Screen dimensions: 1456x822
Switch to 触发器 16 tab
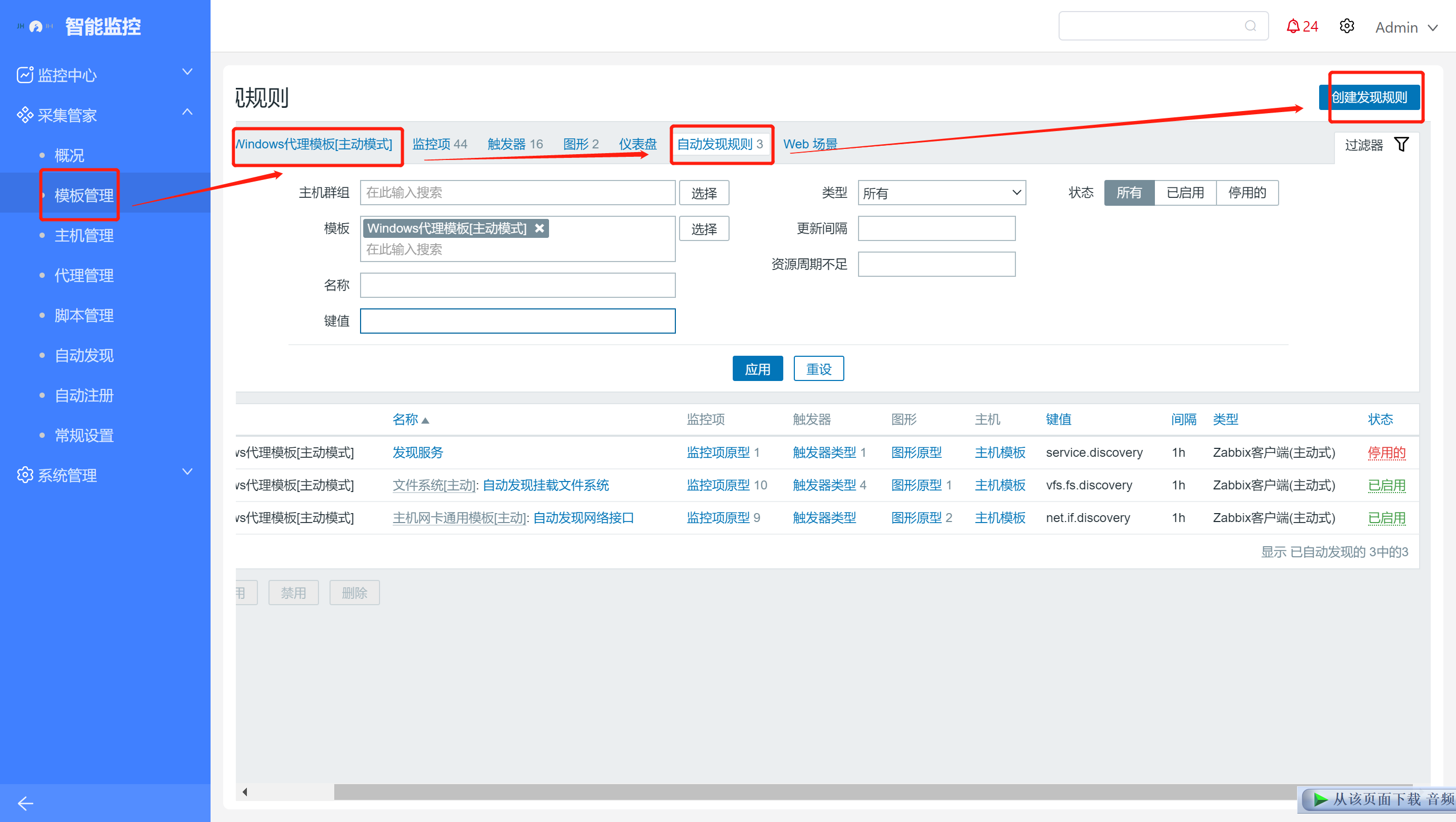click(x=515, y=144)
